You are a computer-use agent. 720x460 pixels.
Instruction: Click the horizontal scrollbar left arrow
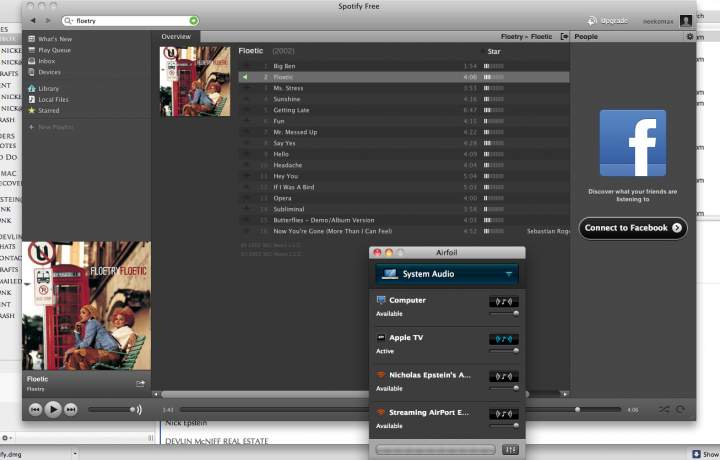pos(156,394)
